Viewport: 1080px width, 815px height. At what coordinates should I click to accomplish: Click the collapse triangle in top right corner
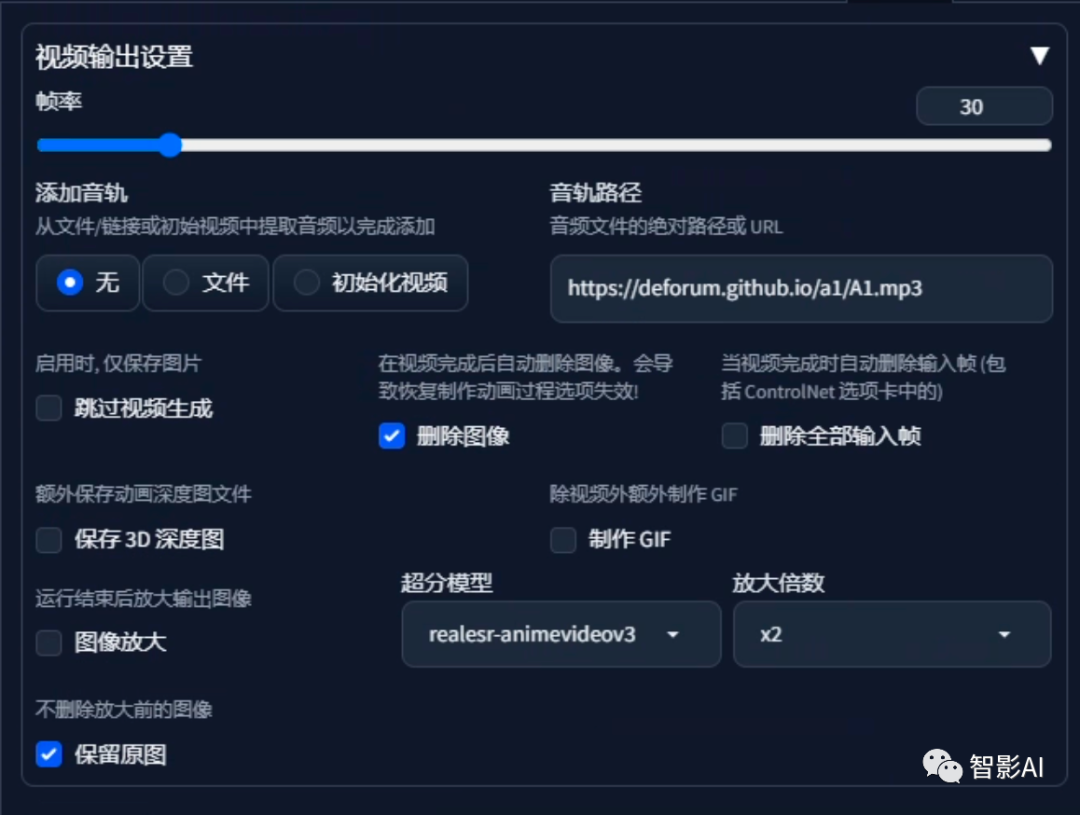click(x=1040, y=57)
